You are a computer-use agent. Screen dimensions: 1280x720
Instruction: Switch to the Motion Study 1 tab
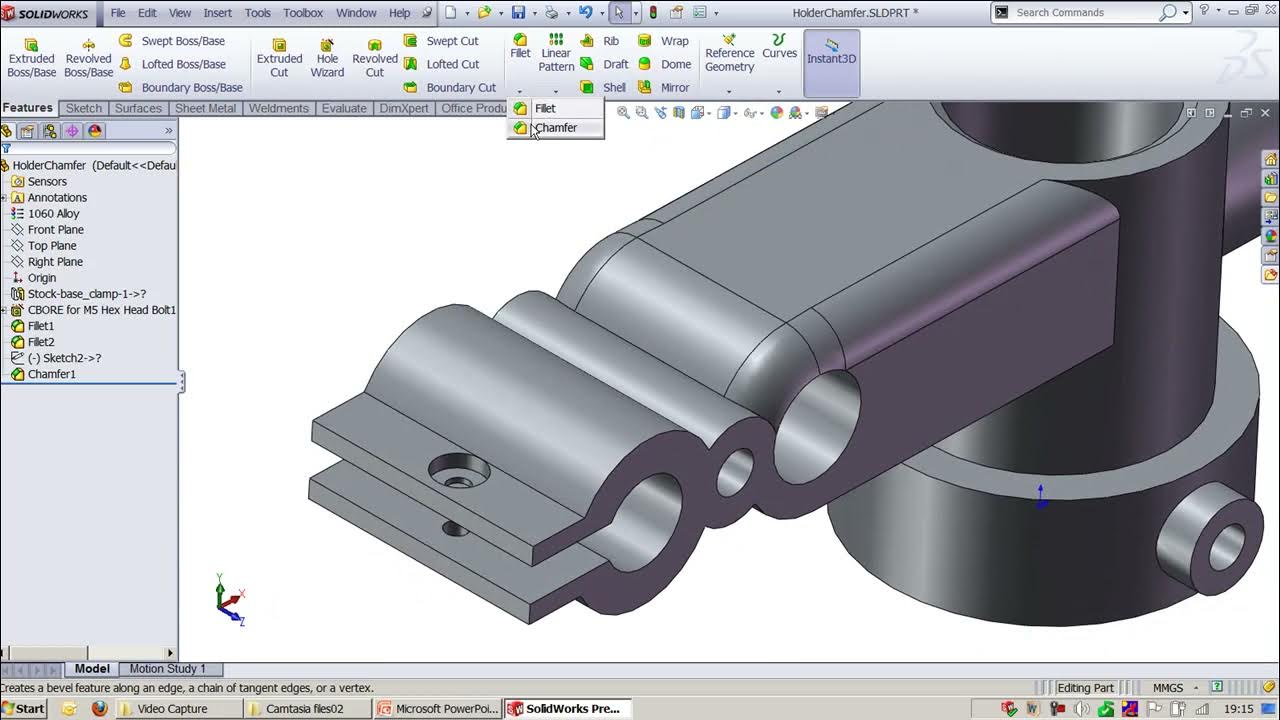pyautogui.click(x=167, y=669)
